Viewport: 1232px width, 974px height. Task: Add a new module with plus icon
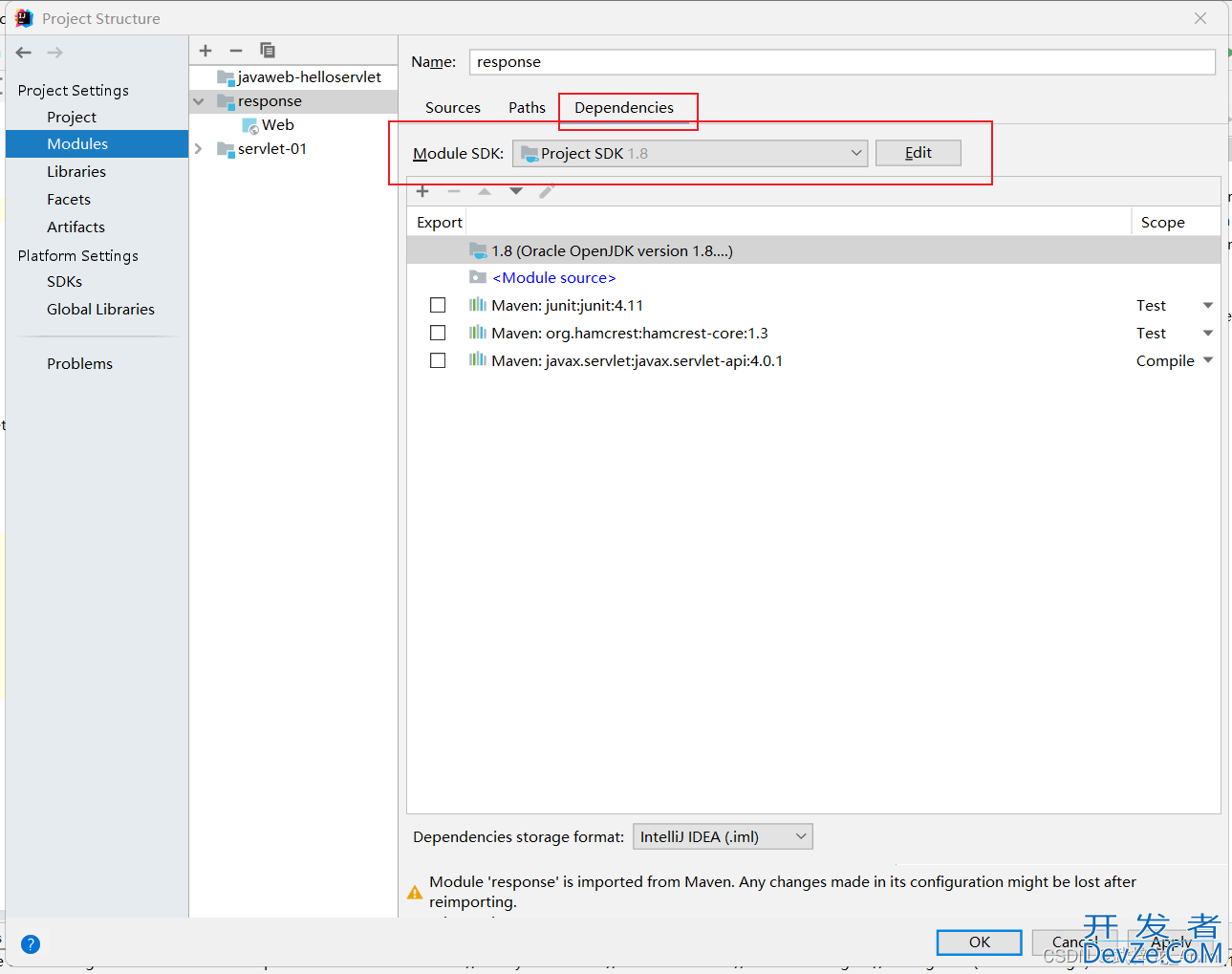(205, 51)
